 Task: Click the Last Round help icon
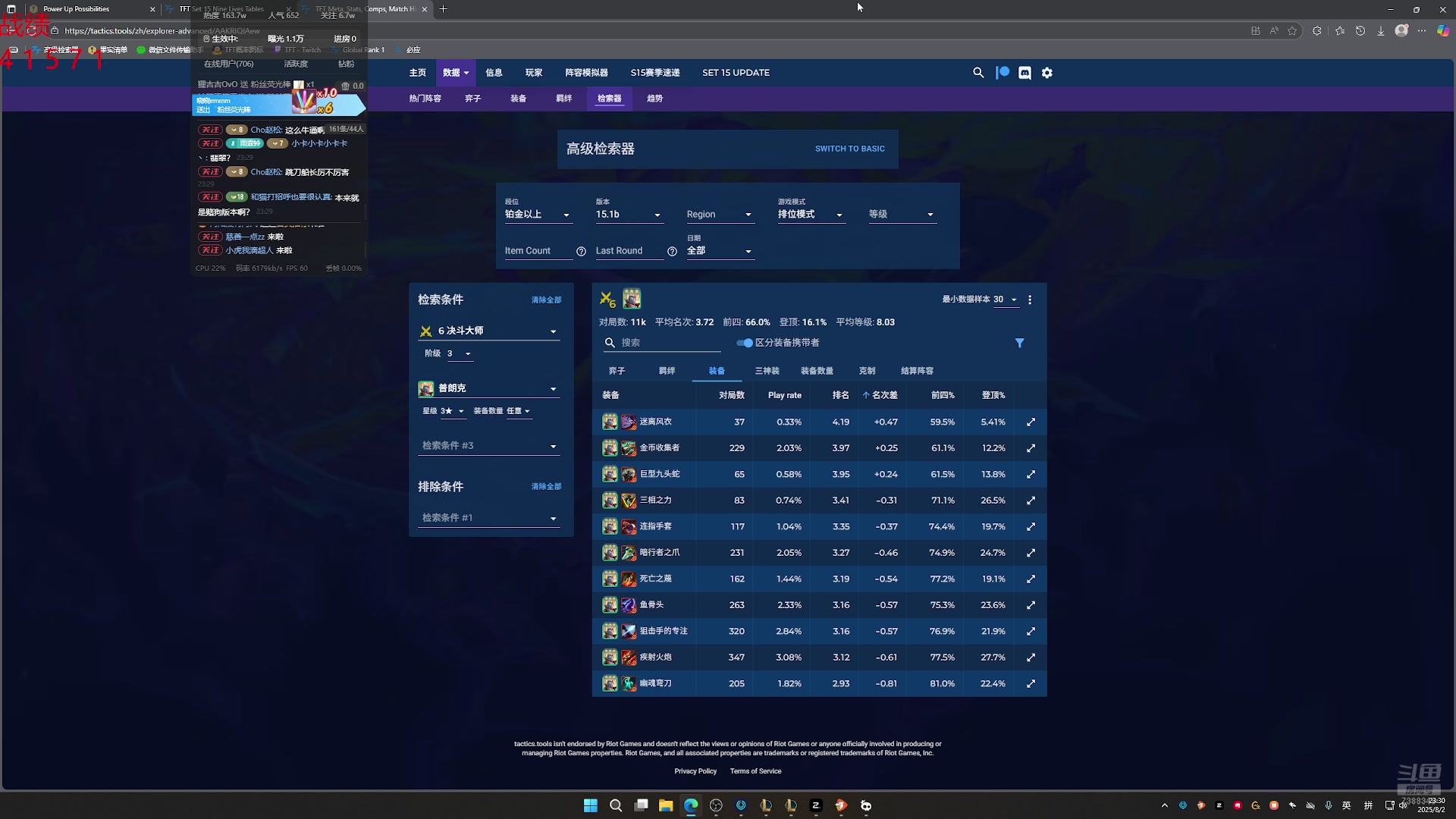point(672,251)
